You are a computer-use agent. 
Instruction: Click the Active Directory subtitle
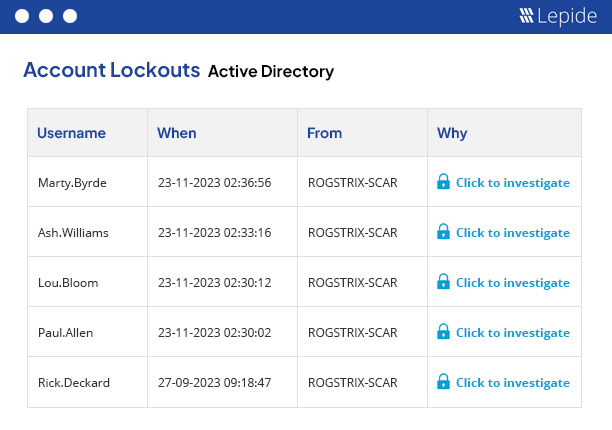(271, 71)
